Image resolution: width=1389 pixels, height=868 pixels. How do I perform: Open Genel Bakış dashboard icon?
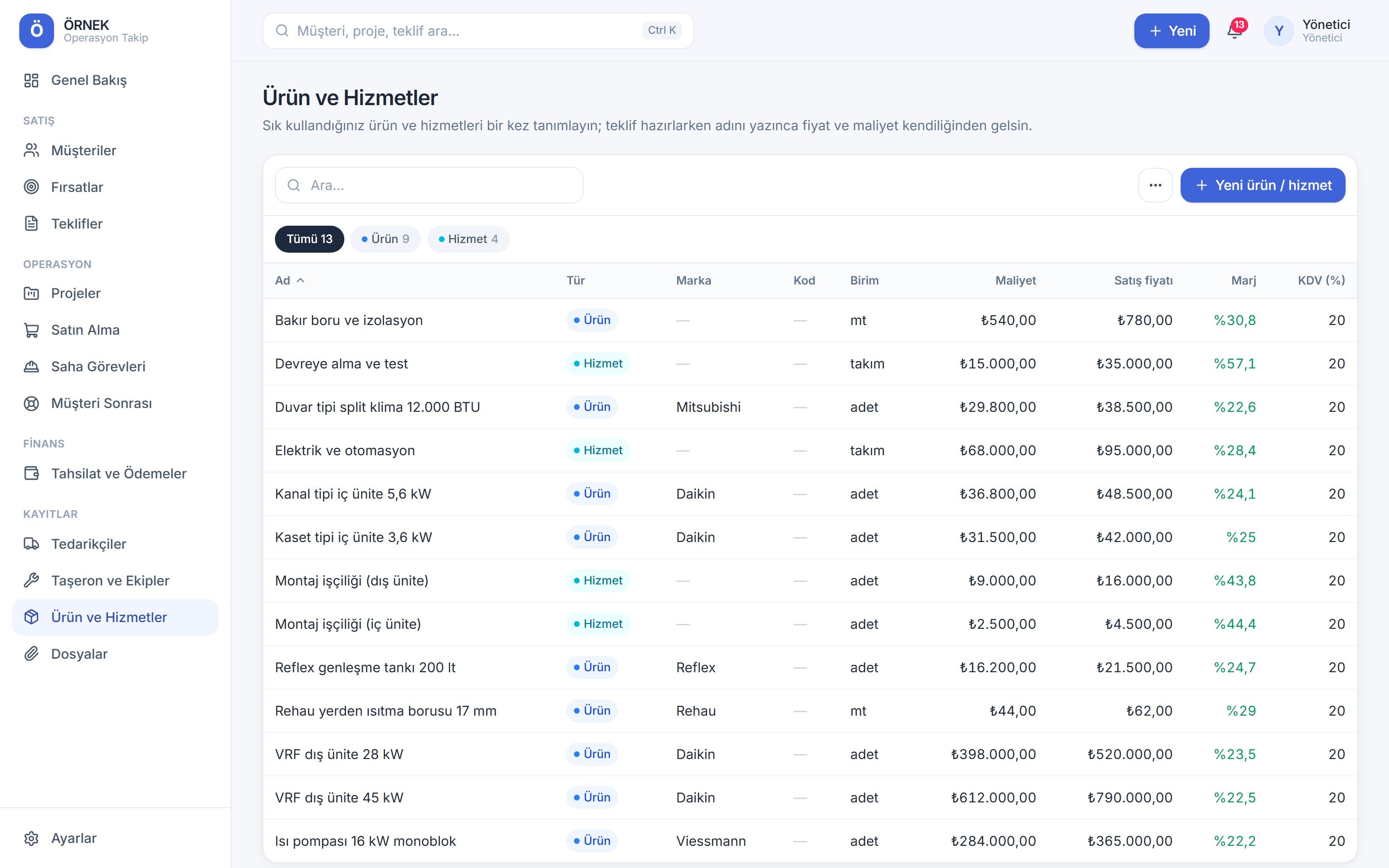coord(31,81)
